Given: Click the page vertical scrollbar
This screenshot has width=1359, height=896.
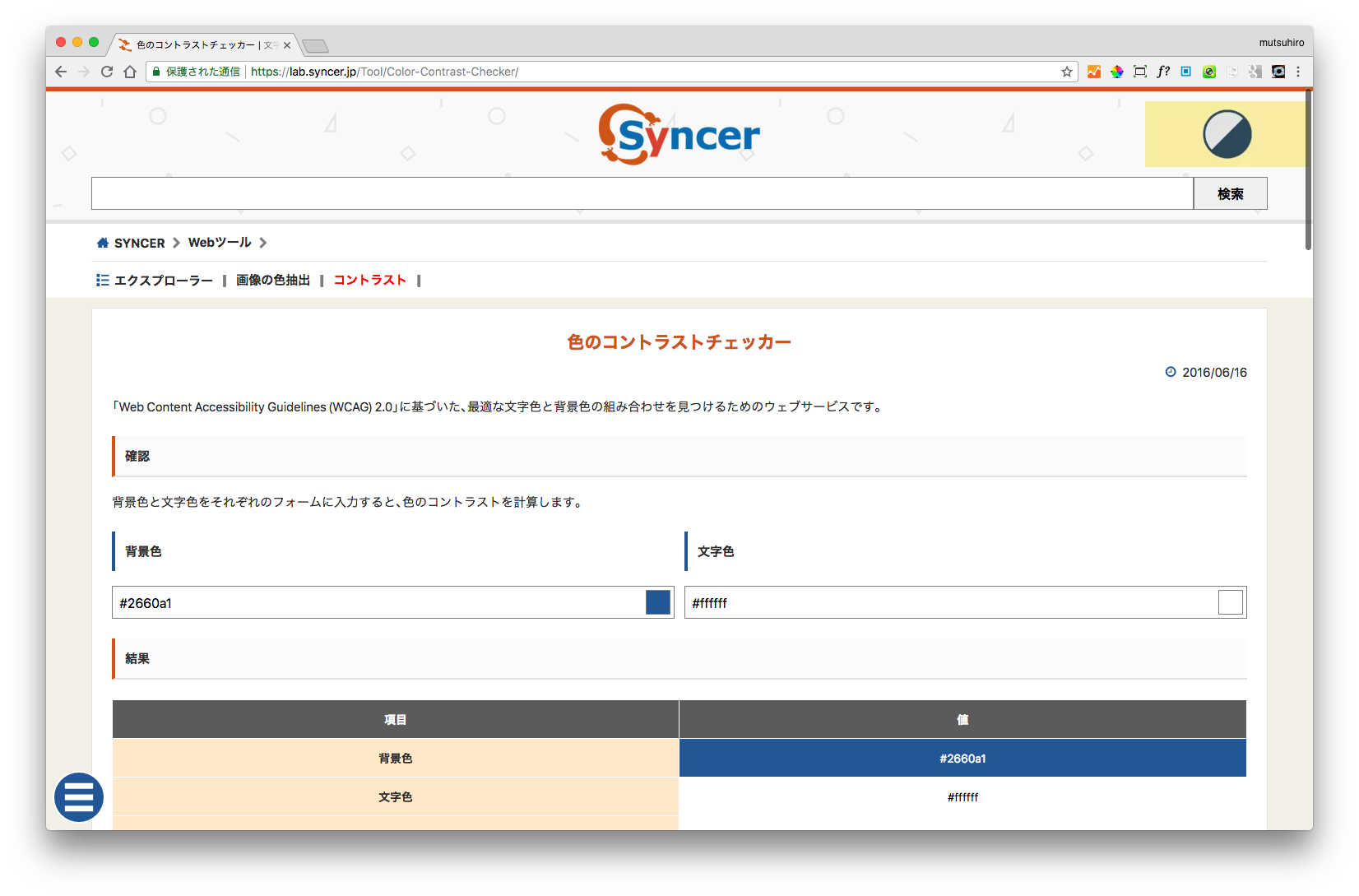Looking at the screenshot, I should tap(1308, 170).
